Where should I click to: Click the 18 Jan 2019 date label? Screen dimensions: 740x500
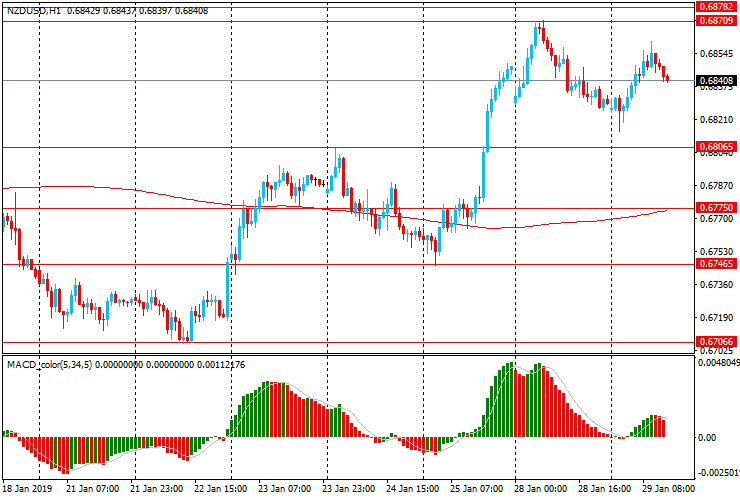pos(28,490)
